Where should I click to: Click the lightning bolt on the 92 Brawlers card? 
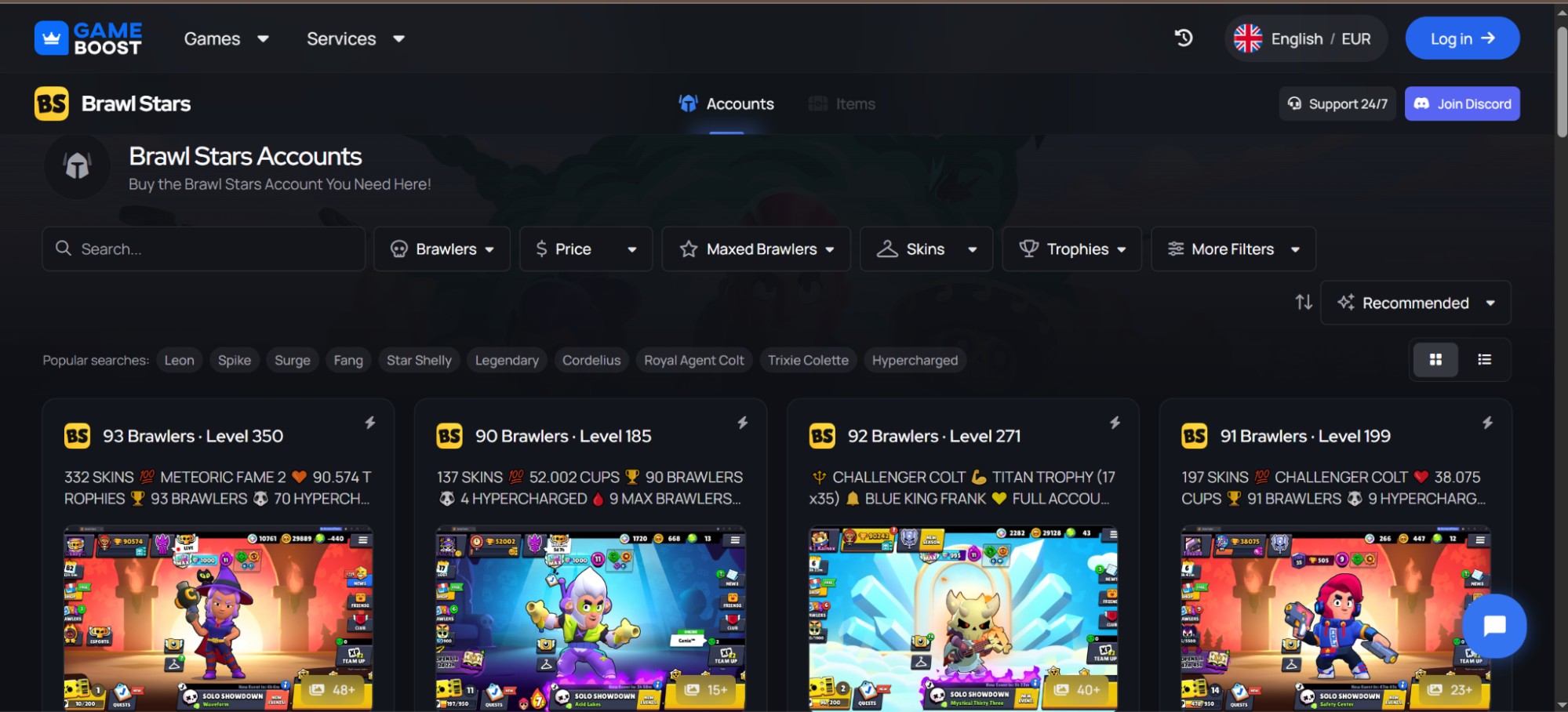pyautogui.click(x=1115, y=423)
